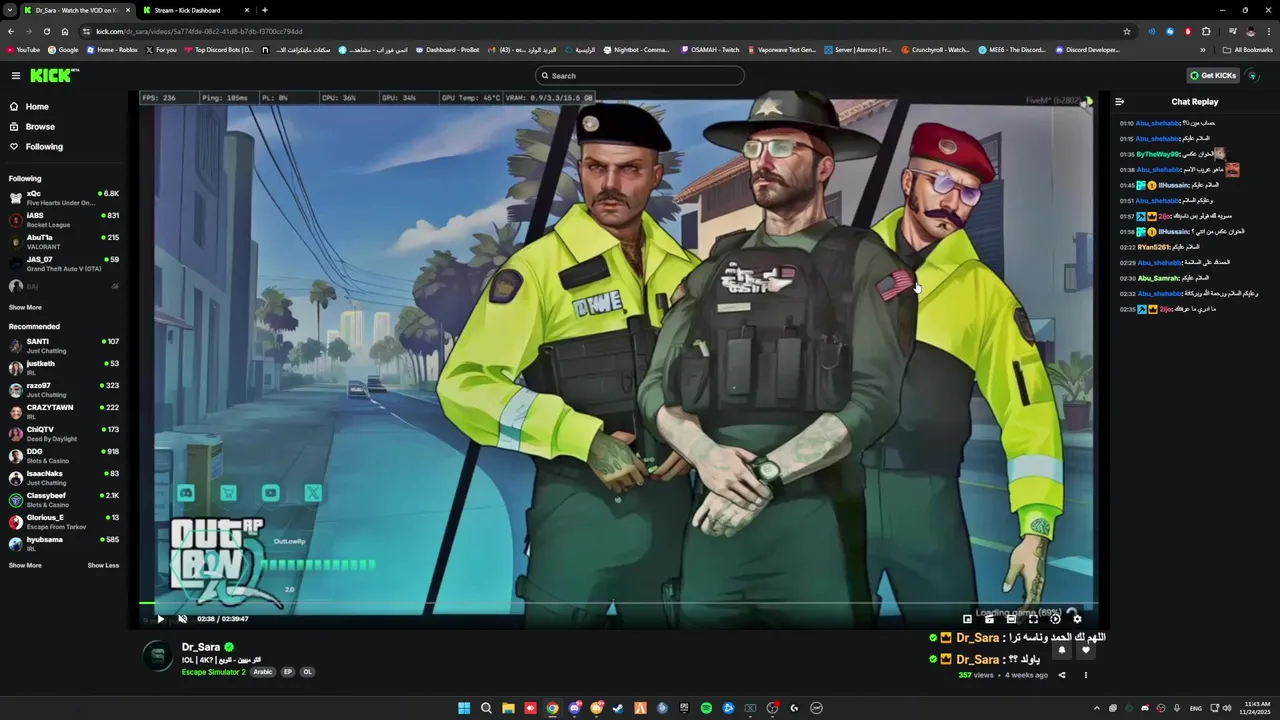Collapse the Chat Replay panel
The height and width of the screenshot is (720, 1280).
[1120, 102]
